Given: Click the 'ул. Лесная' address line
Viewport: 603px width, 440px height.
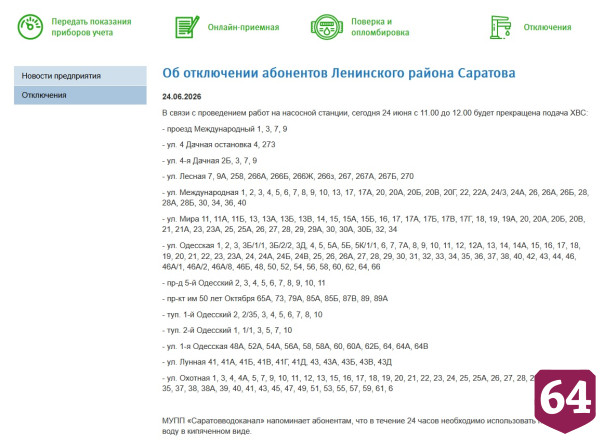Looking at the screenshot, I should [288, 176].
